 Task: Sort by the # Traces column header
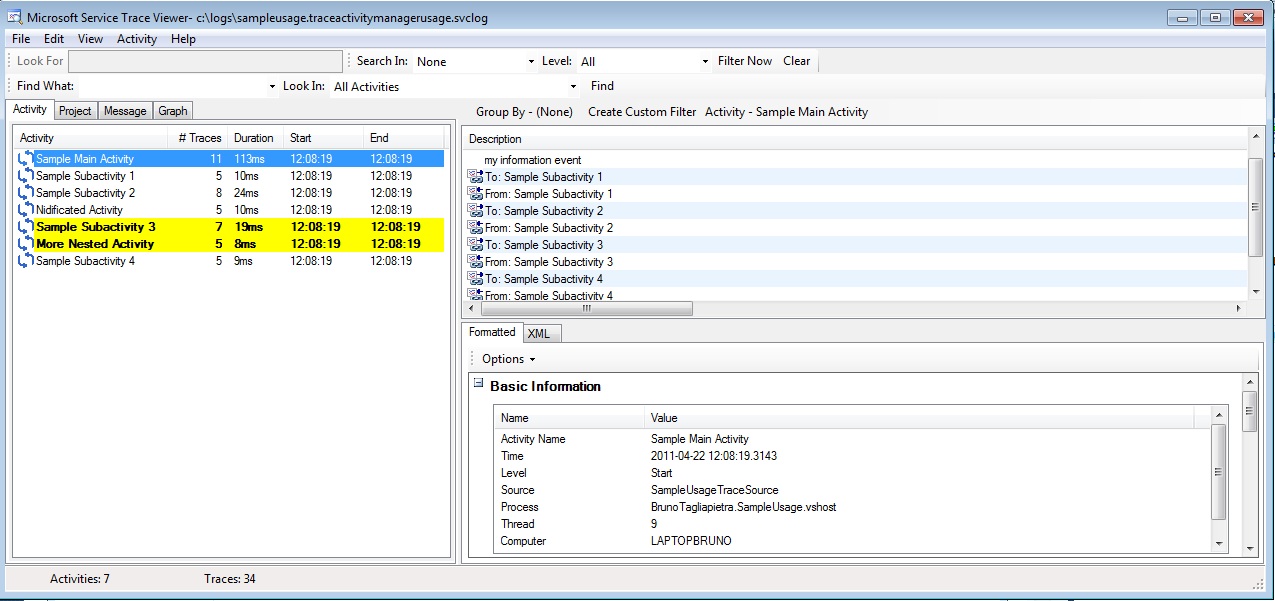[x=199, y=138]
